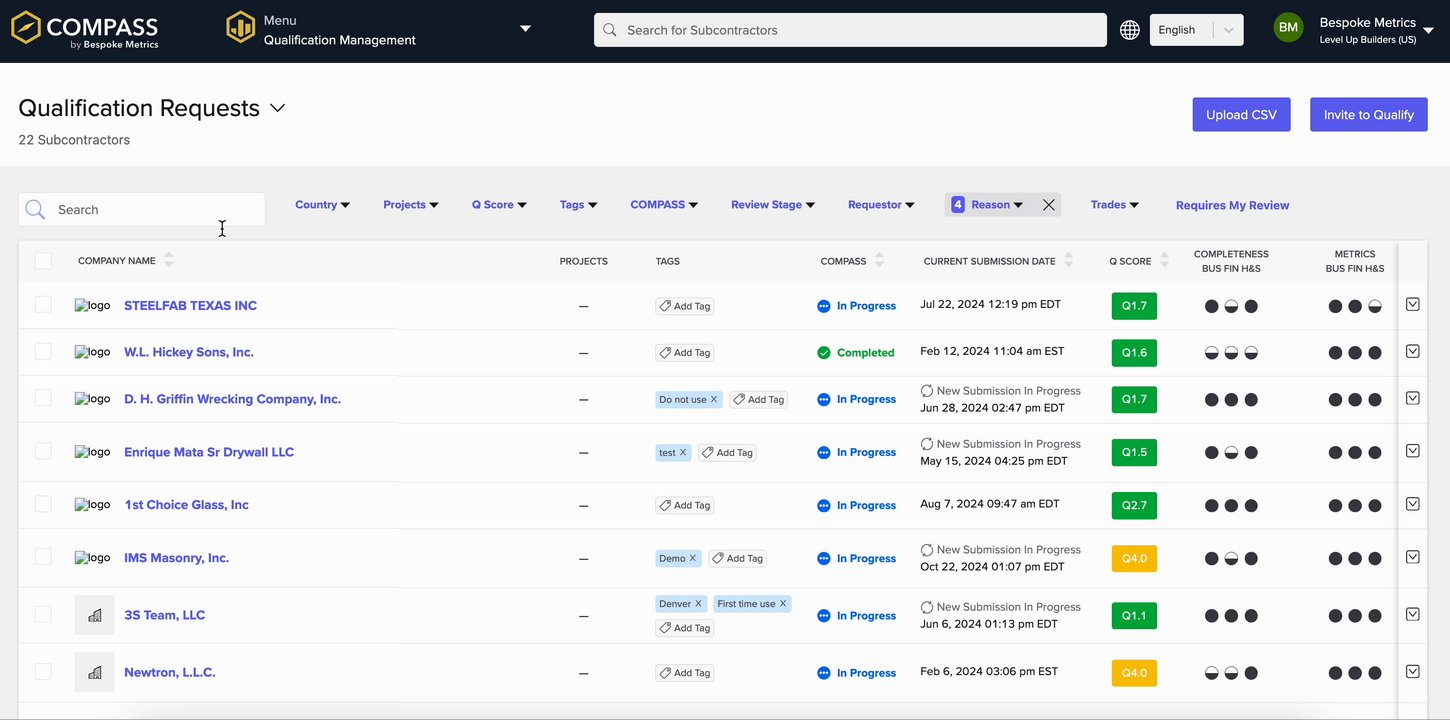The image size is (1450, 720).
Task: Click the BM user avatar
Action: [x=1288, y=28]
